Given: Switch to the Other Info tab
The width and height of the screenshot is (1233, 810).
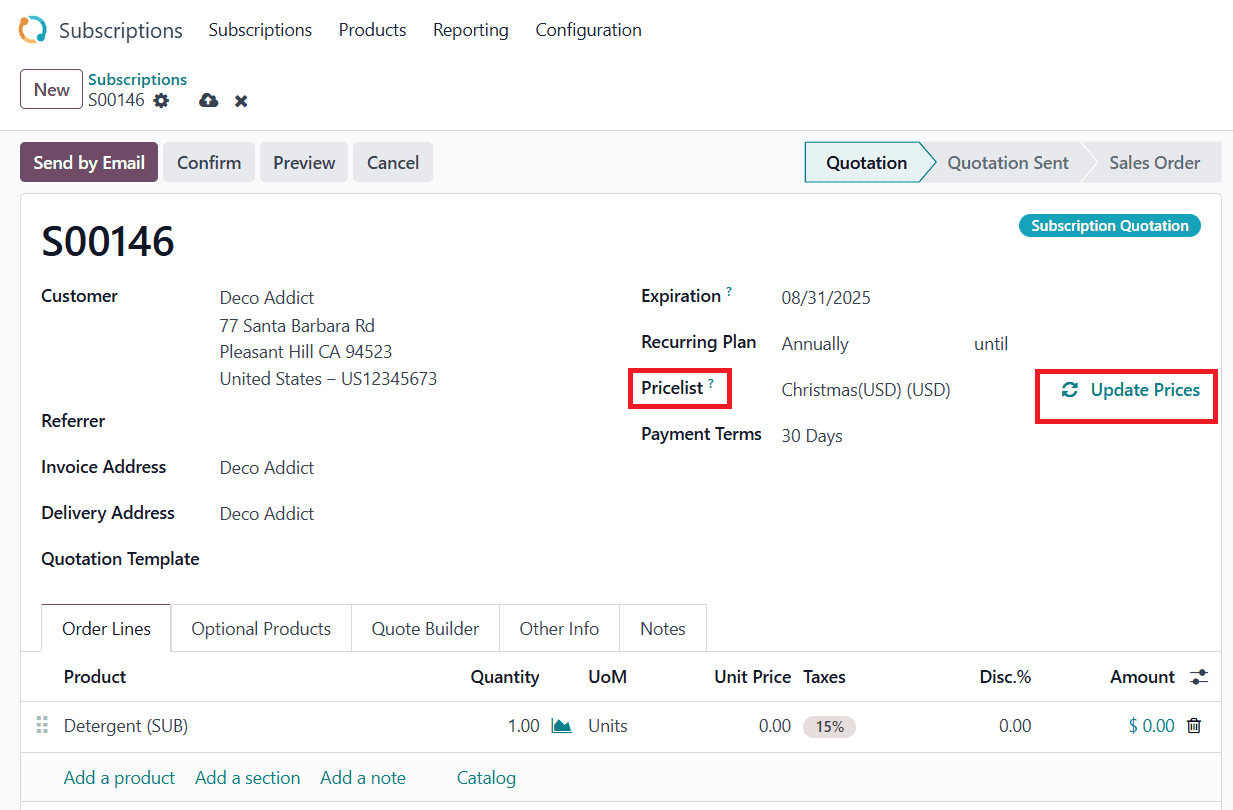Looking at the screenshot, I should [559, 629].
